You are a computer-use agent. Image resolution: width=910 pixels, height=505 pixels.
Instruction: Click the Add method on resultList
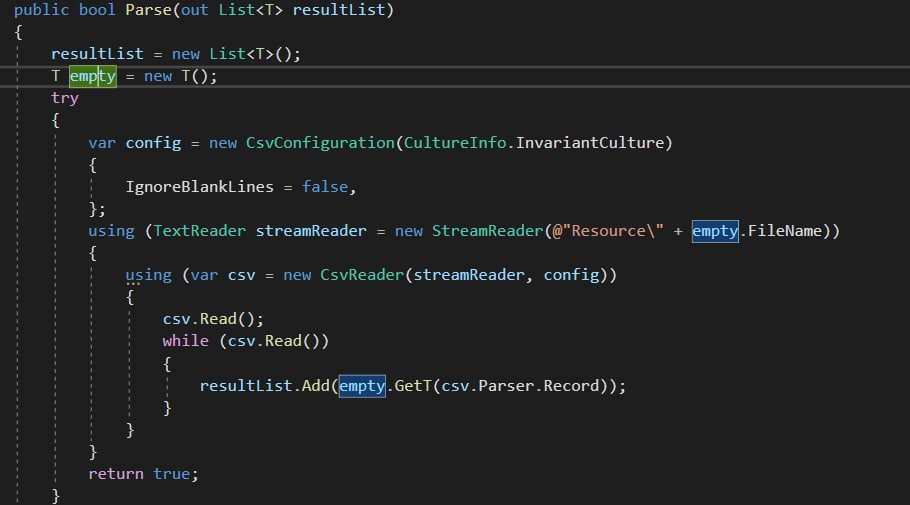click(x=315, y=386)
